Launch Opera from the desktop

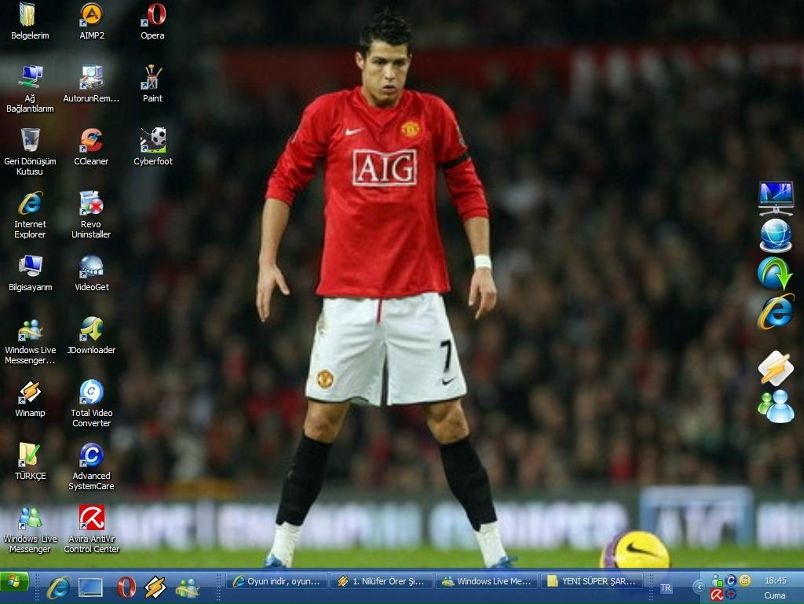(153, 16)
